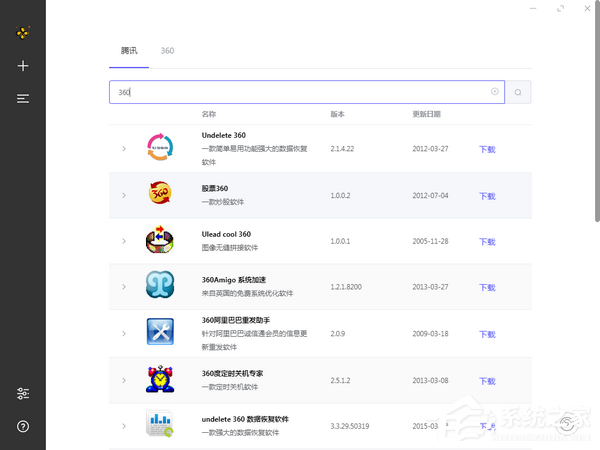The height and width of the screenshot is (450, 600).
Task: Open the help question mark icon
Action: point(23,426)
